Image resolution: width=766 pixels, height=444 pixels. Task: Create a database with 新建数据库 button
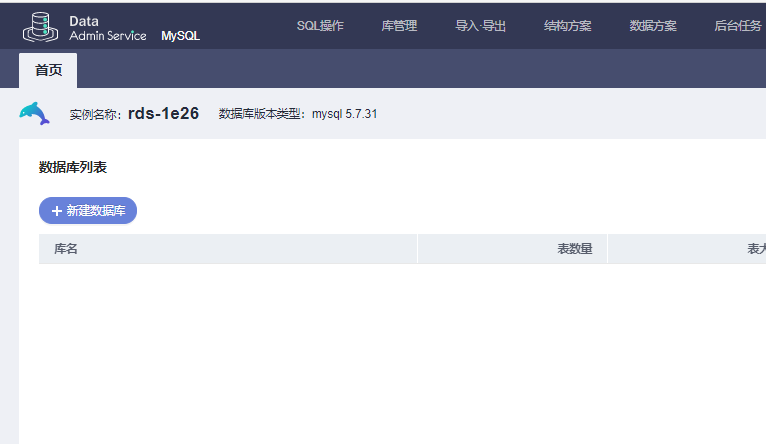[x=88, y=211]
